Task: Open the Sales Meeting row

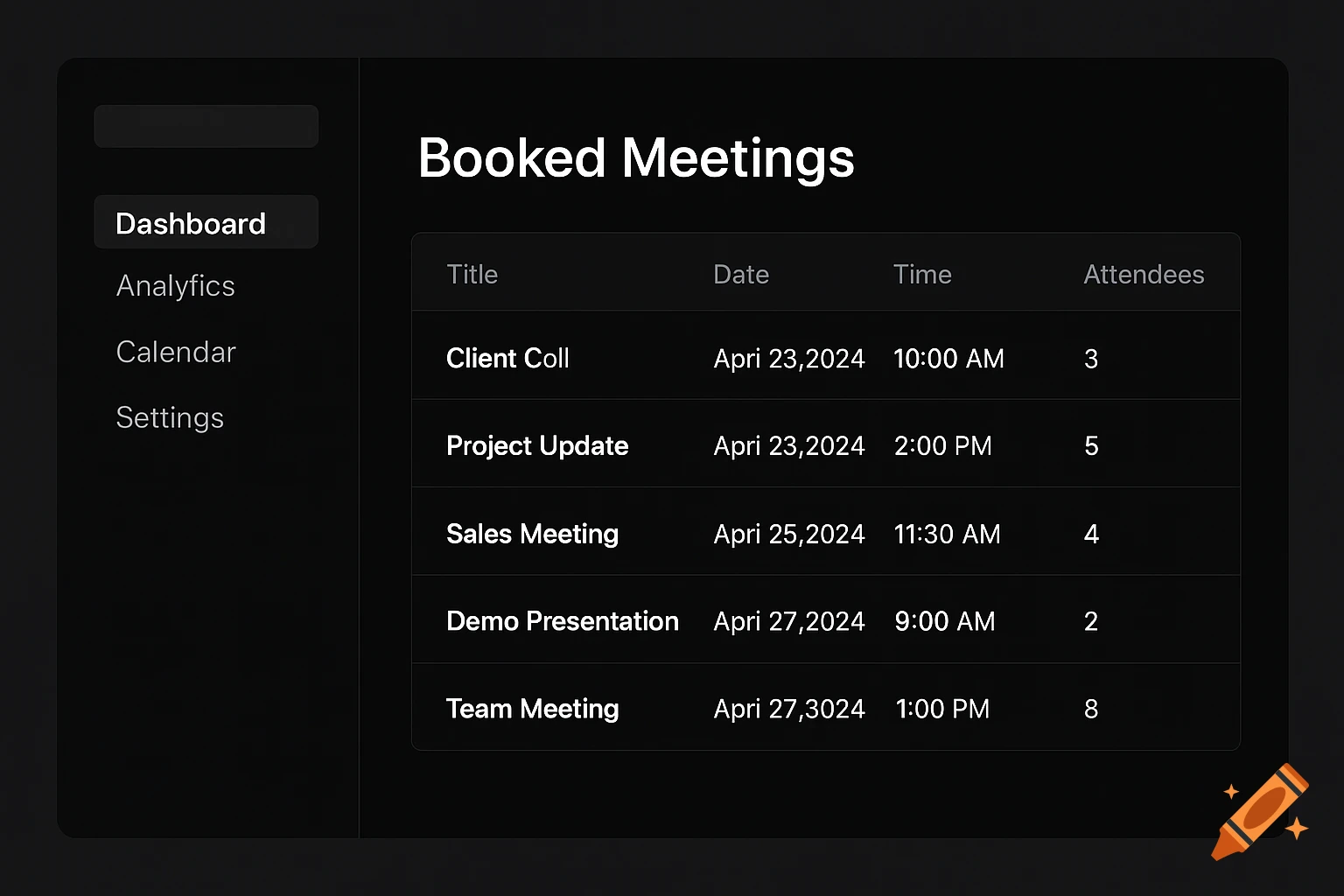Action: coord(533,534)
